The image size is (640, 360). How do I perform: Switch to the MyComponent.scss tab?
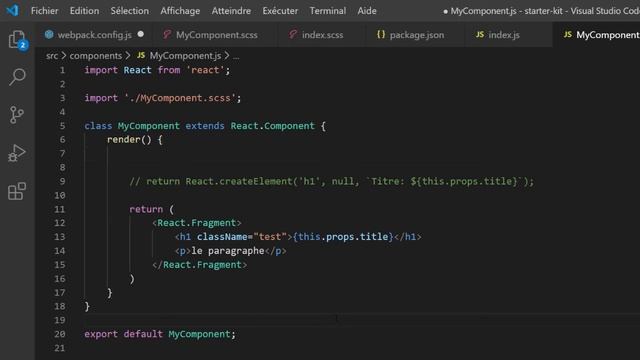point(216,35)
